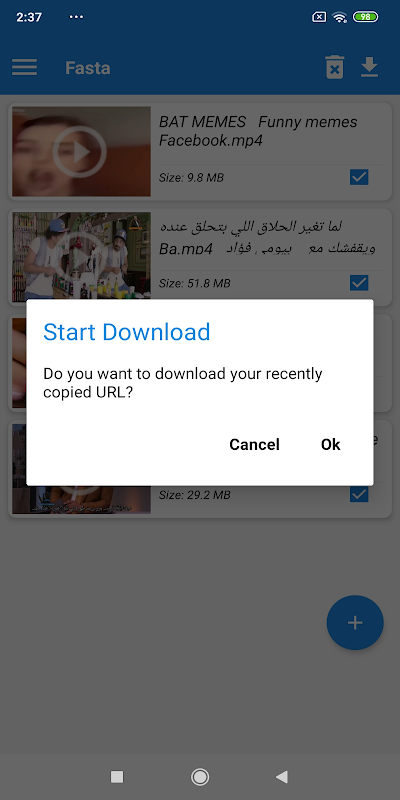400x800 pixels.
Task: Tap the Android home circle button
Action: tap(199, 777)
